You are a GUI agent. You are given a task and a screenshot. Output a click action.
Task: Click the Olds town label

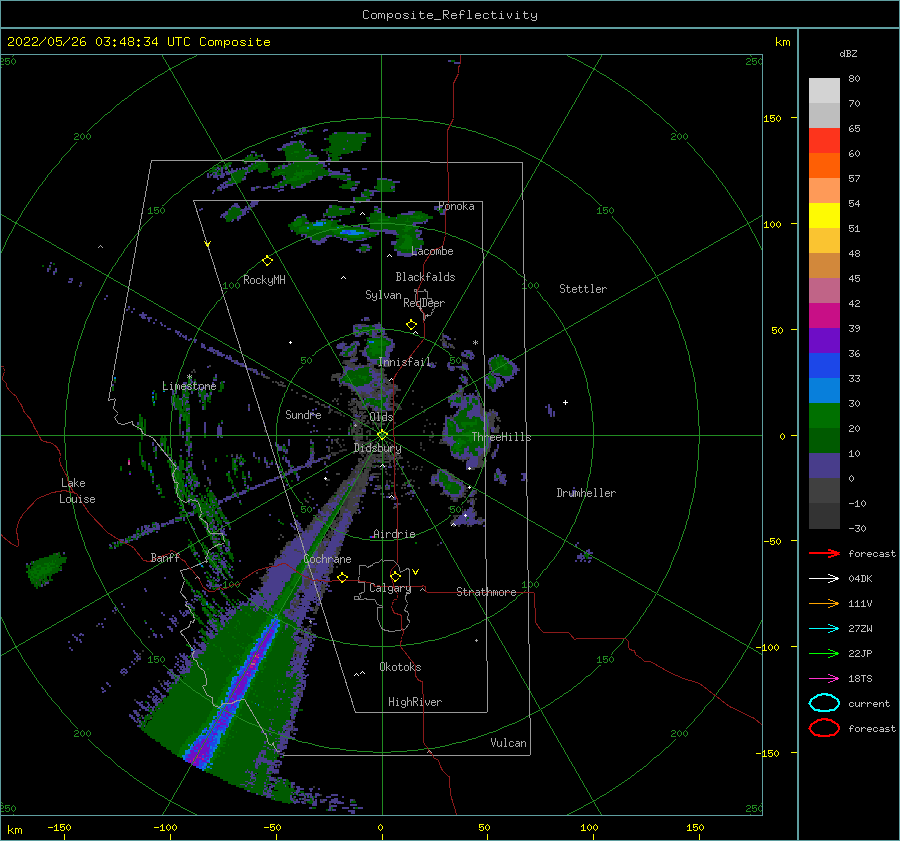tap(381, 417)
